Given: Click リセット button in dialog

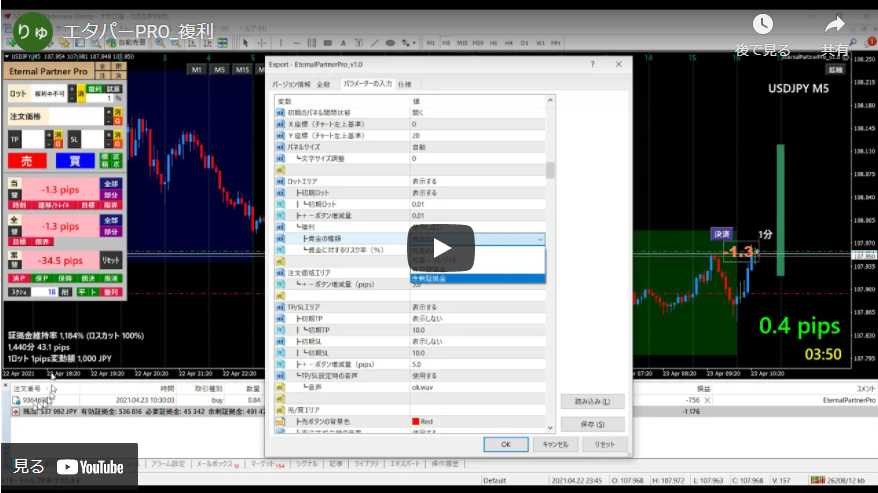Looking at the screenshot, I should click(x=604, y=444).
